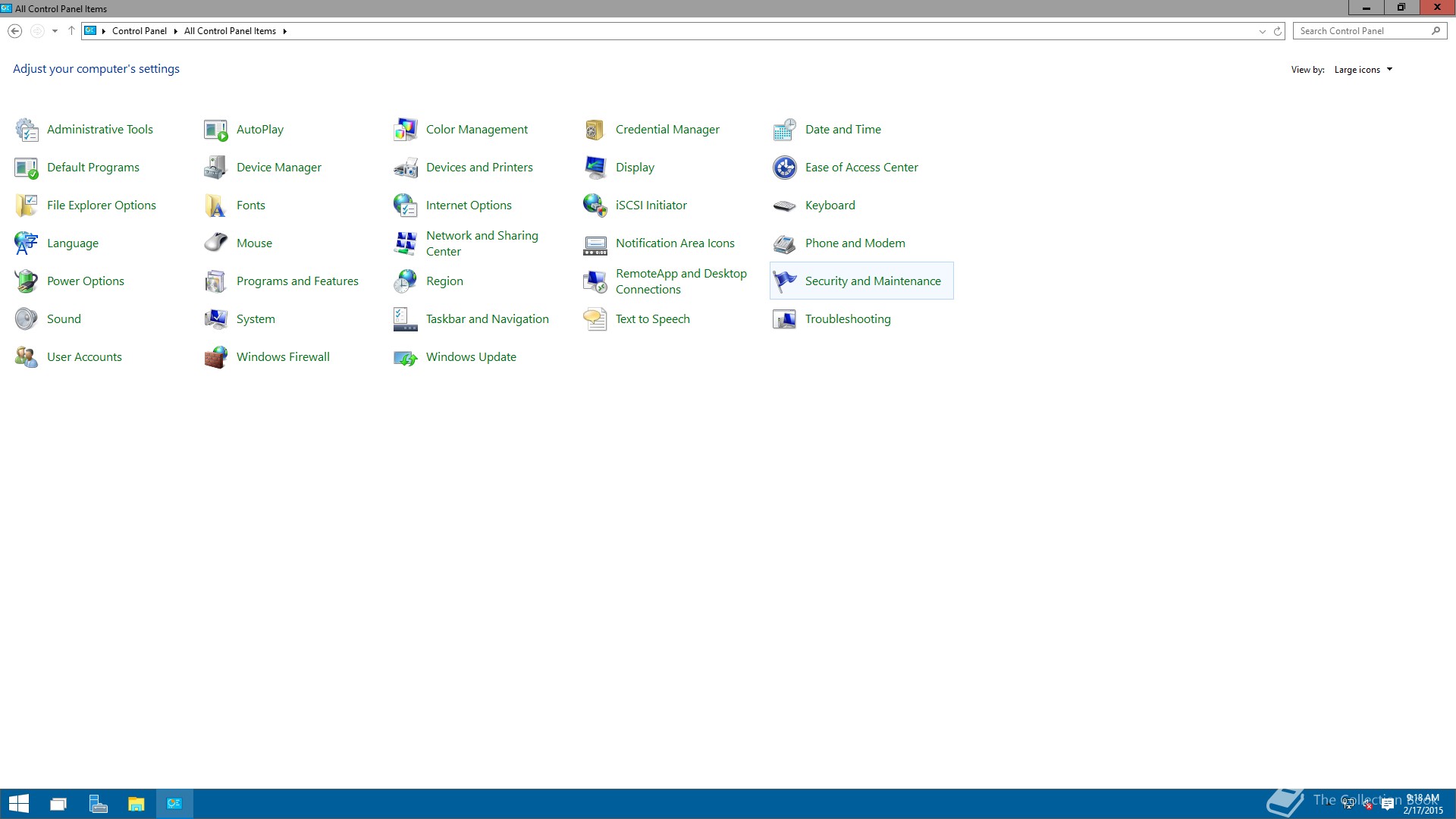The height and width of the screenshot is (819, 1456).
Task: Open Server Manager from the taskbar
Action: (x=98, y=804)
